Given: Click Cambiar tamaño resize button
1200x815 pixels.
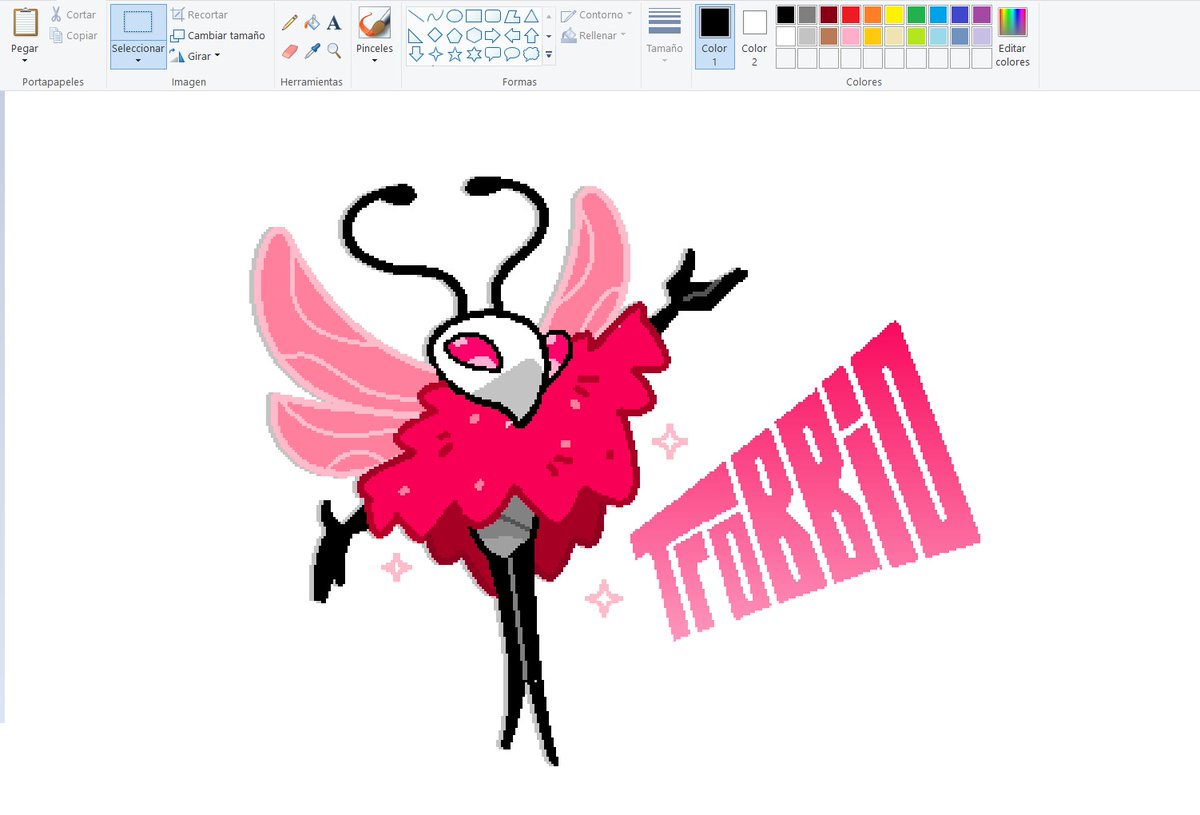Looking at the screenshot, I should click(x=218, y=35).
